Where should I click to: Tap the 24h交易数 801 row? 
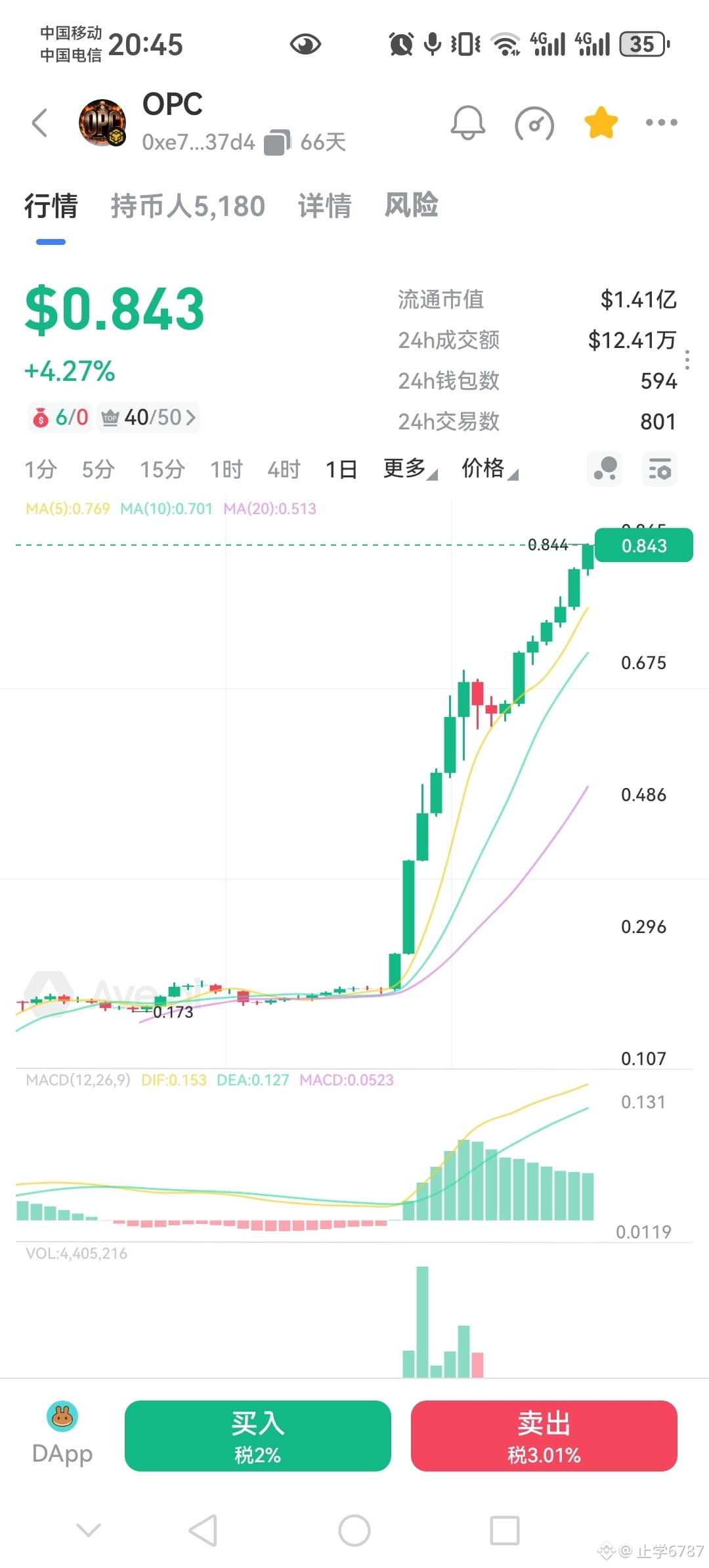click(537, 422)
